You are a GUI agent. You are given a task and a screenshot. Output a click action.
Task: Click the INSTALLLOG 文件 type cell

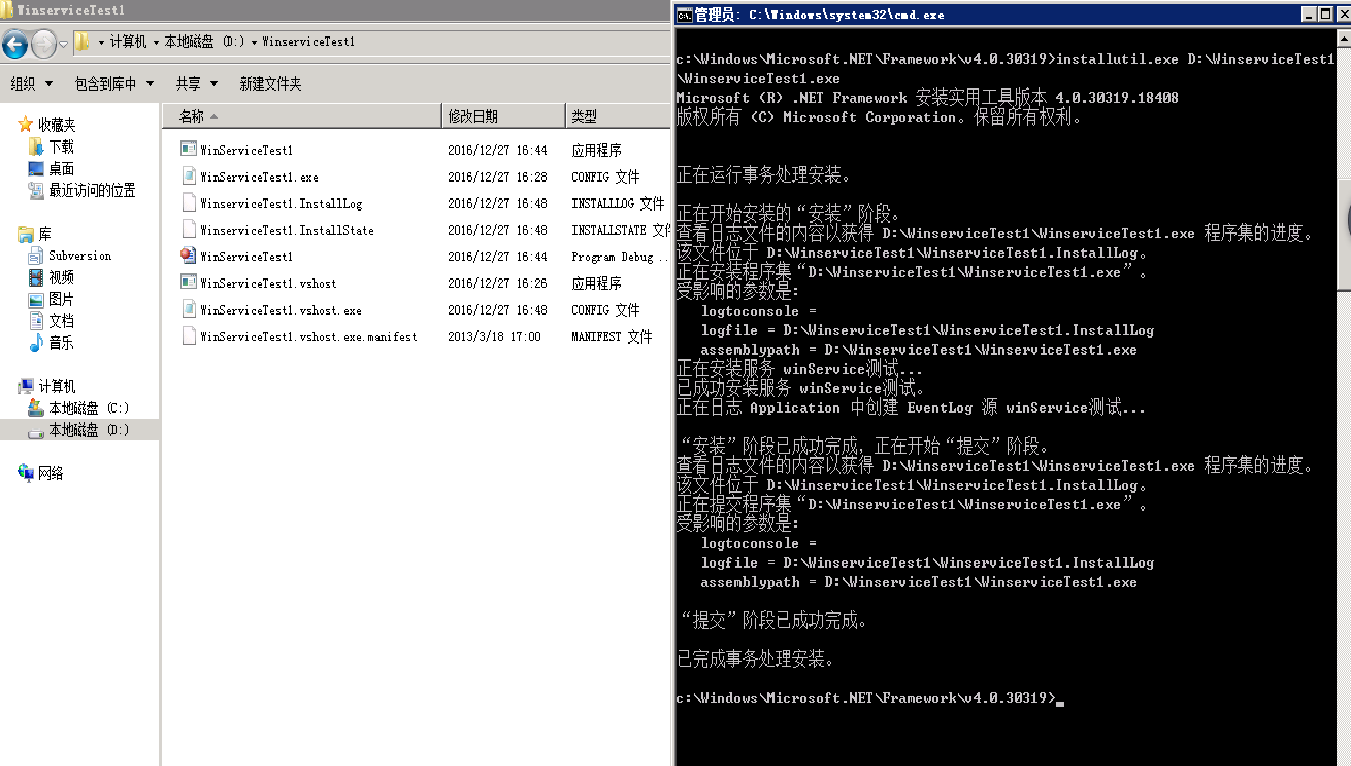click(617, 203)
